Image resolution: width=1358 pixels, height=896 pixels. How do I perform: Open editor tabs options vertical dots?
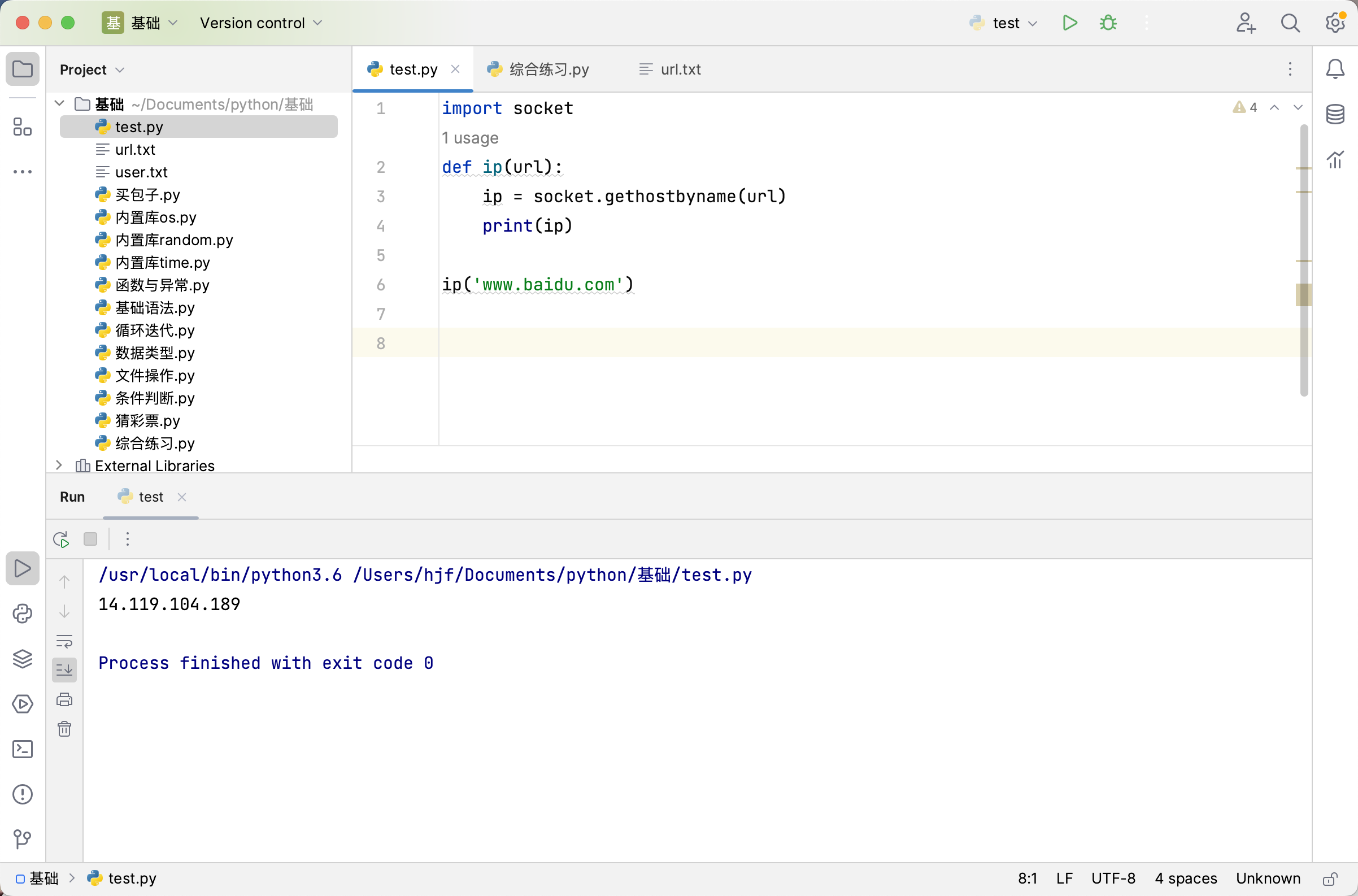tap(1290, 69)
